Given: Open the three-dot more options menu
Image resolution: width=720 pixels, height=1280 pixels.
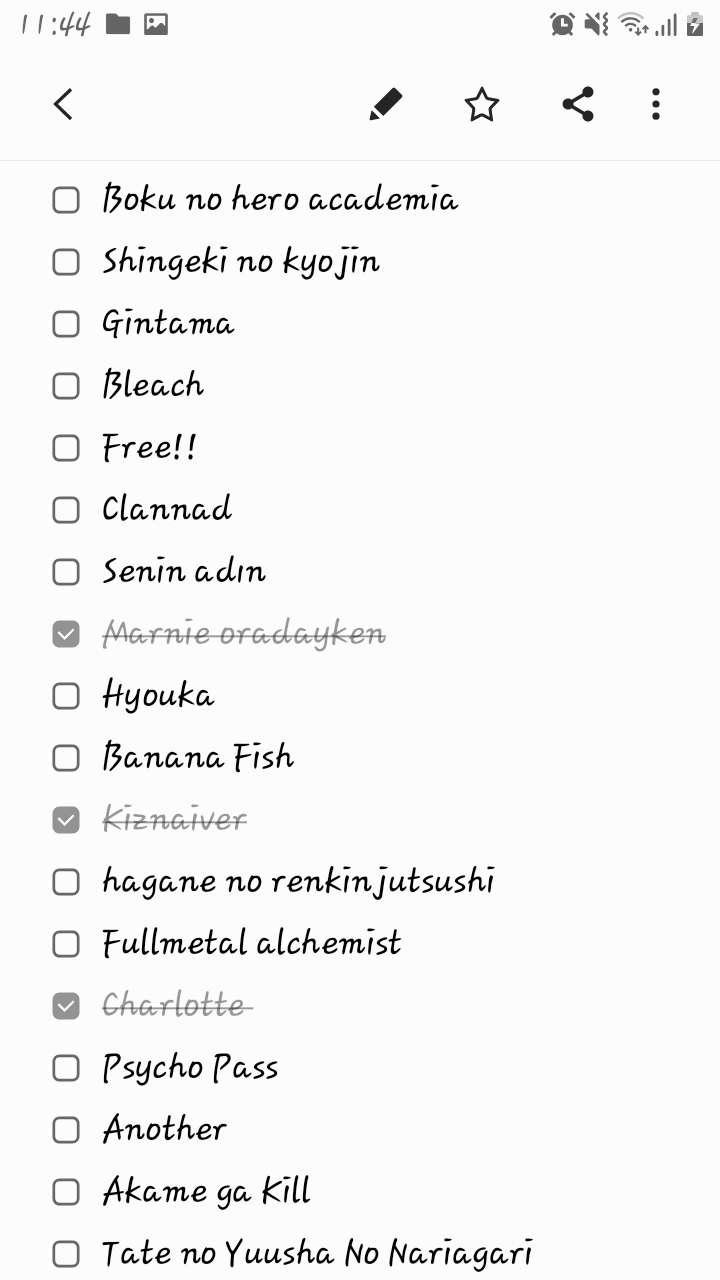Looking at the screenshot, I should (656, 104).
